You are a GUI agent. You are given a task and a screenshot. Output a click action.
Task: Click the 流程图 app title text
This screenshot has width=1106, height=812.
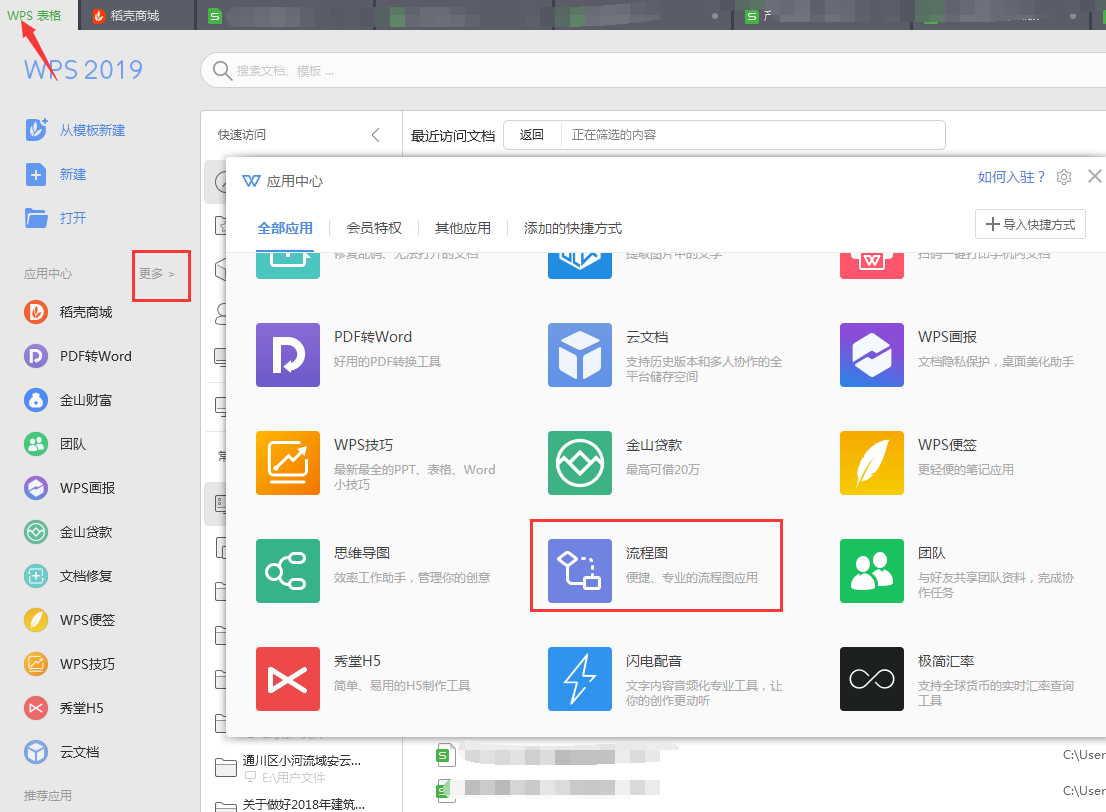(x=647, y=553)
